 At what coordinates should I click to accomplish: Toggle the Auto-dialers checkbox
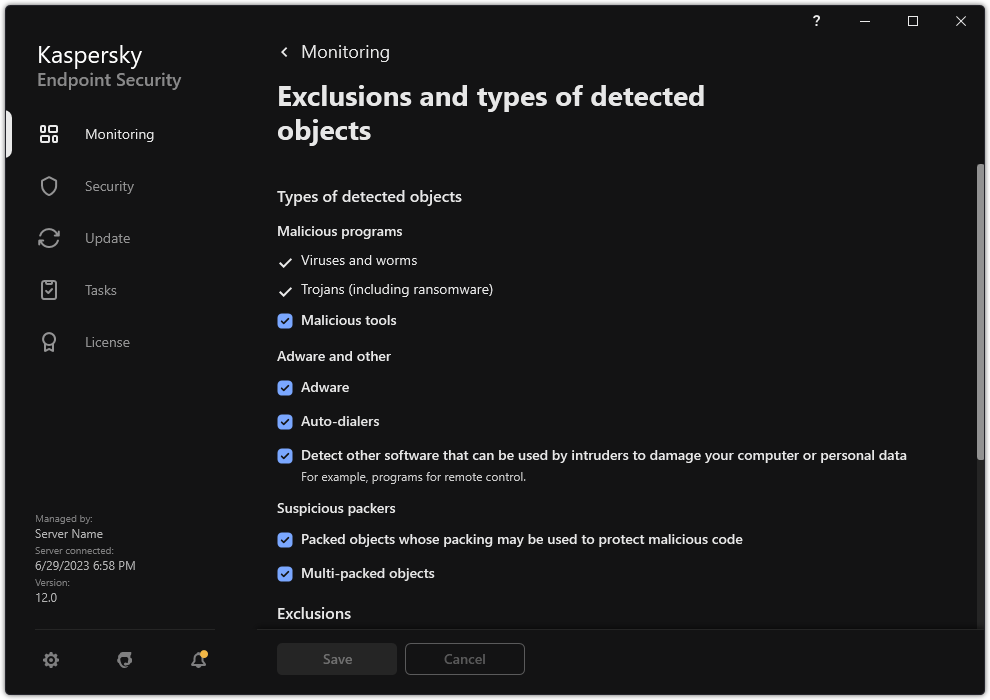pos(283,421)
